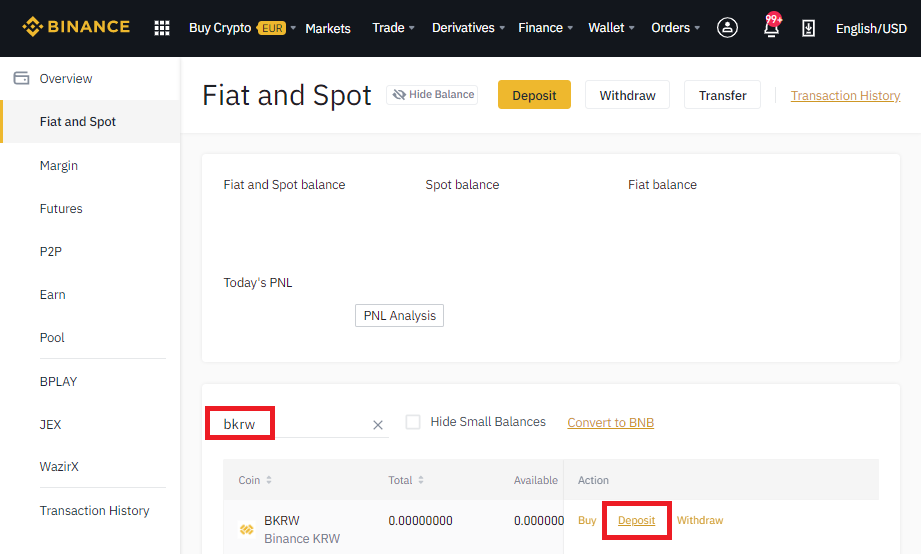
Task: Open the user account profile icon
Action: click(x=727, y=28)
